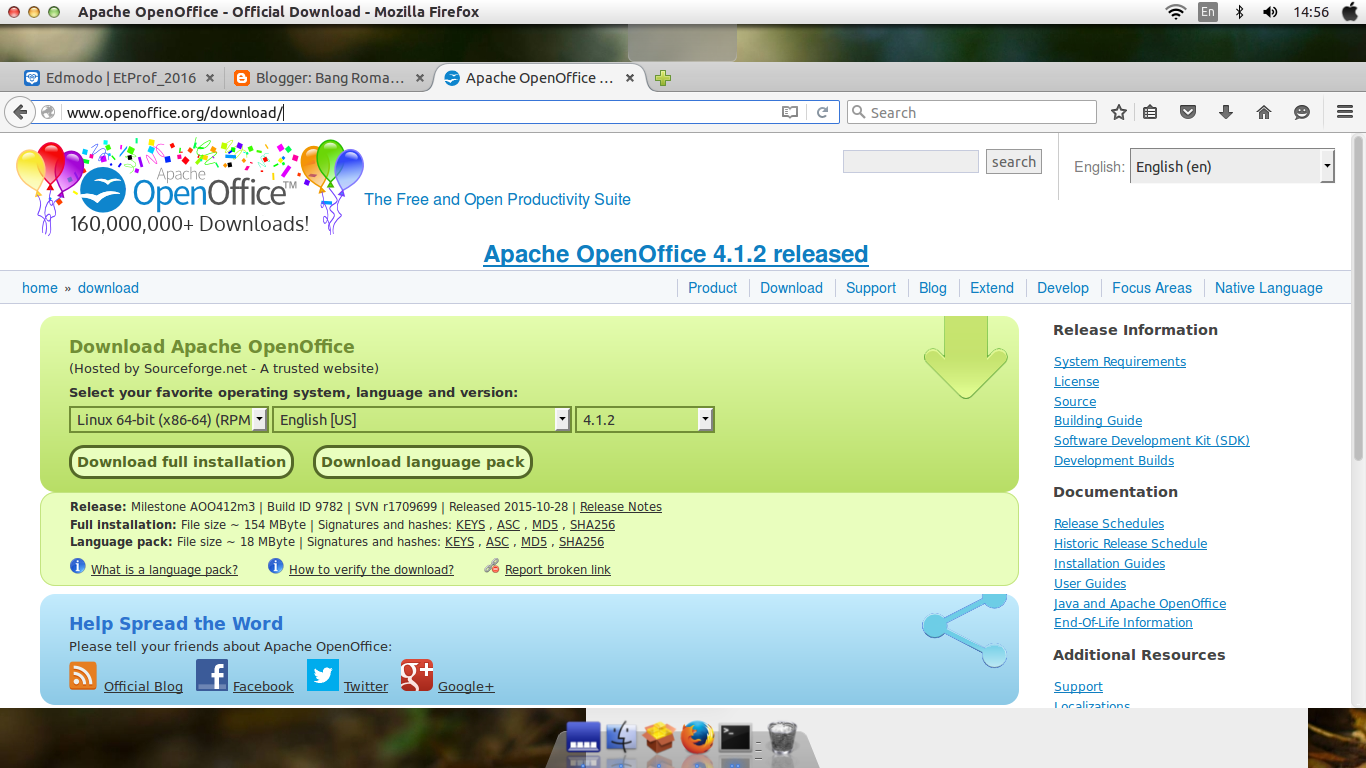Bookmark this page with the star icon
Image resolution: width=1366 pixels, height=768 pixels.
tap(1119, 113)
